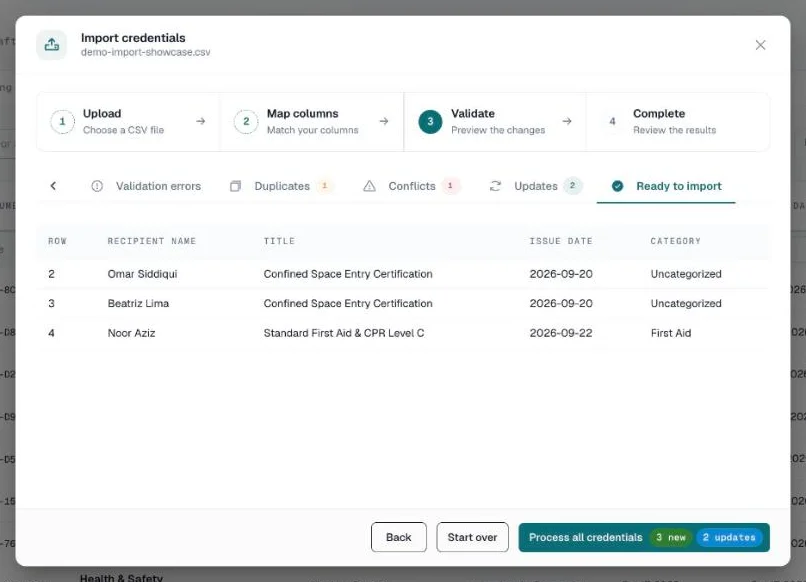Go back with the Back button
The image size is (806, 582).
click(x=399, y=537)
